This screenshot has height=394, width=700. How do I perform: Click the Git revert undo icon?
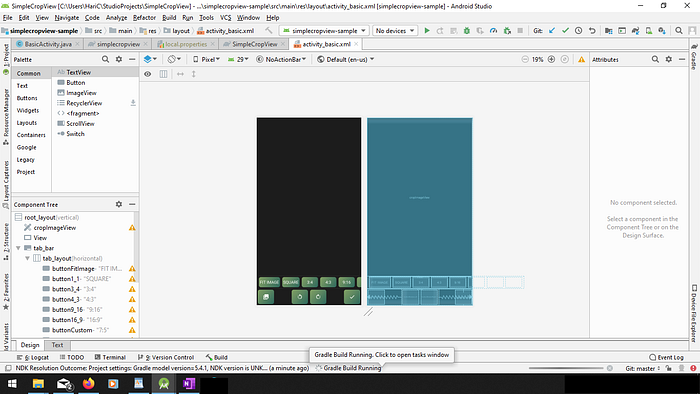(592, 31)
